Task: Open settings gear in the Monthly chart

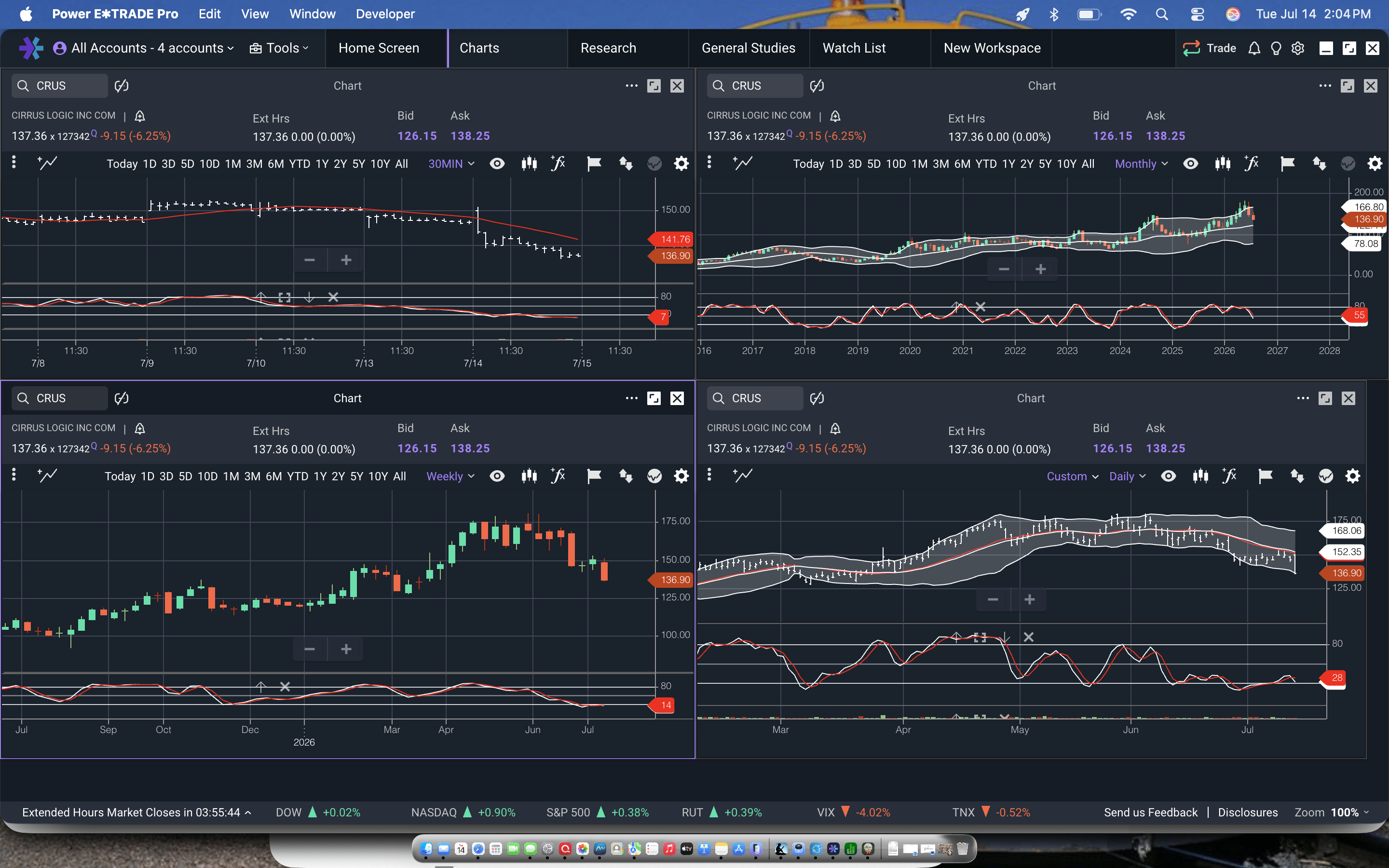Action: (x=1375, y=163)
